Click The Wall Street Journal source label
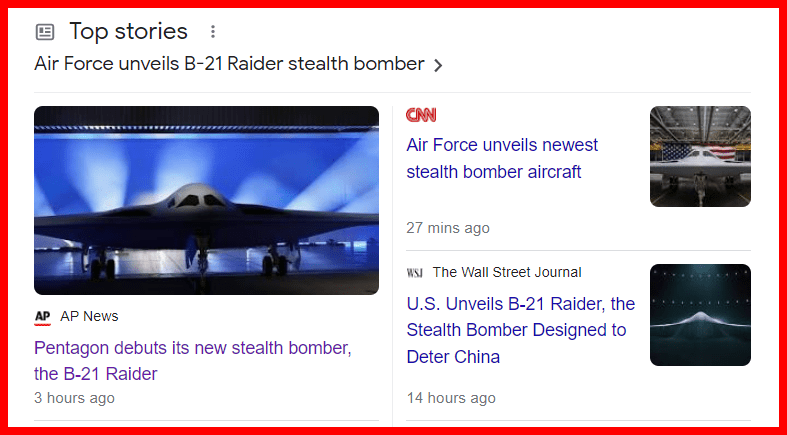The image size is (787, 435). (x=507, y=272)
